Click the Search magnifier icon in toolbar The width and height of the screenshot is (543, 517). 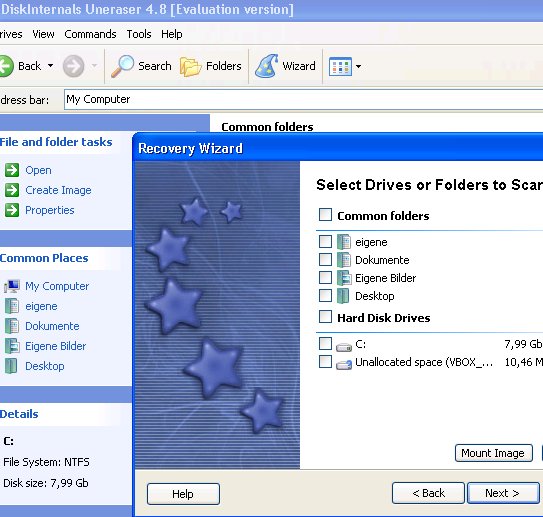coord(122,66)
